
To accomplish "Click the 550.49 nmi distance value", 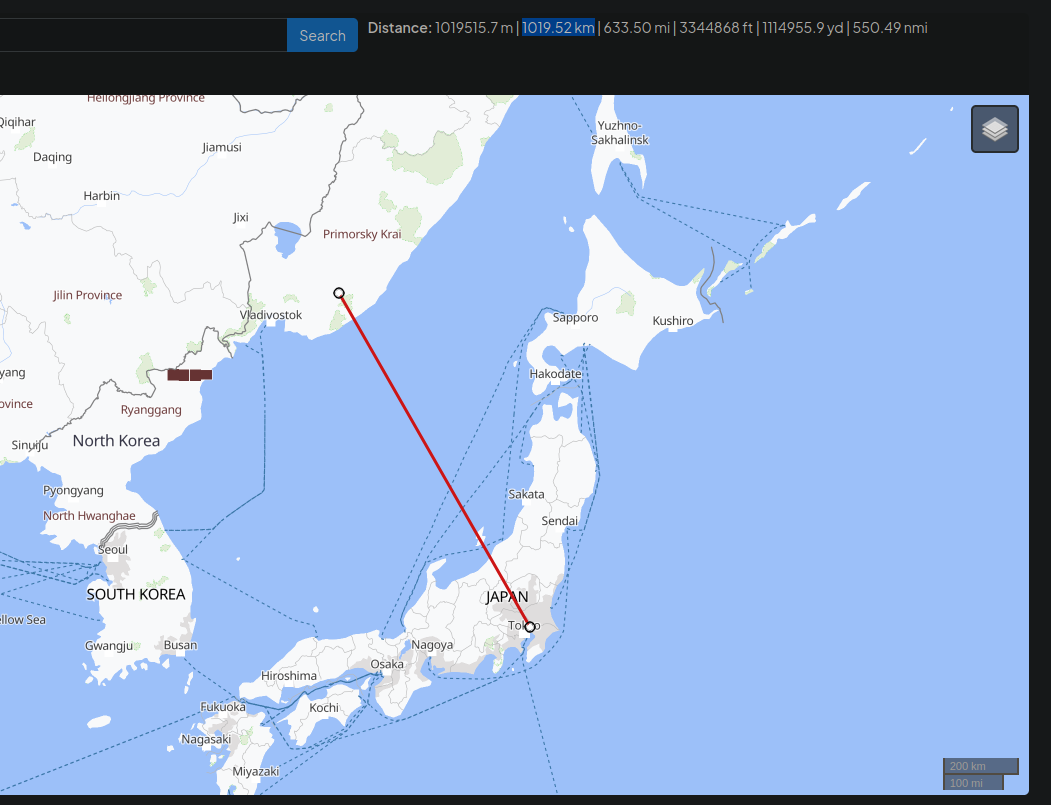I will click(890, 27).
